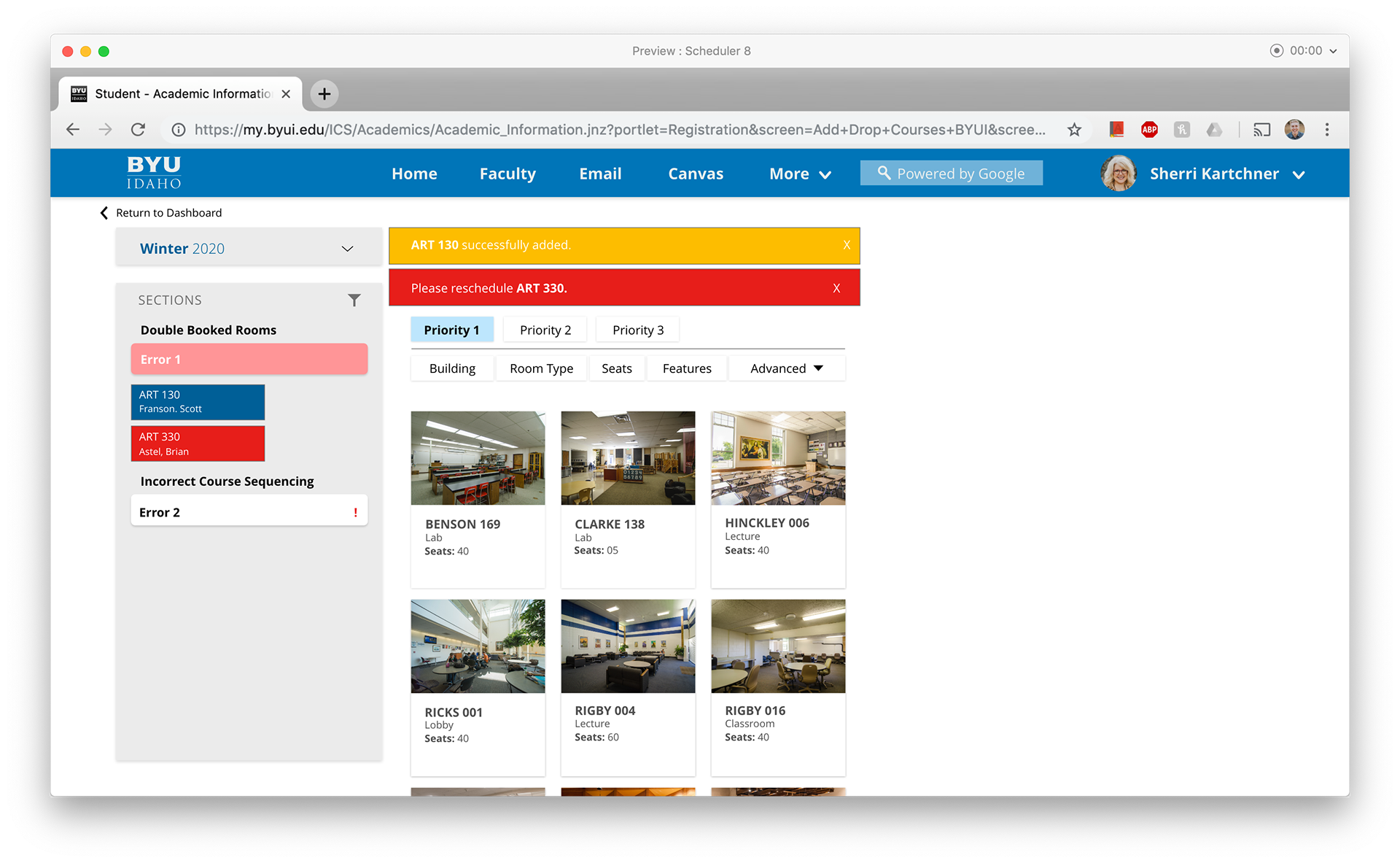1400x863 pixels.
Task: Open Email in the nav bar
Action: point(600,174)
